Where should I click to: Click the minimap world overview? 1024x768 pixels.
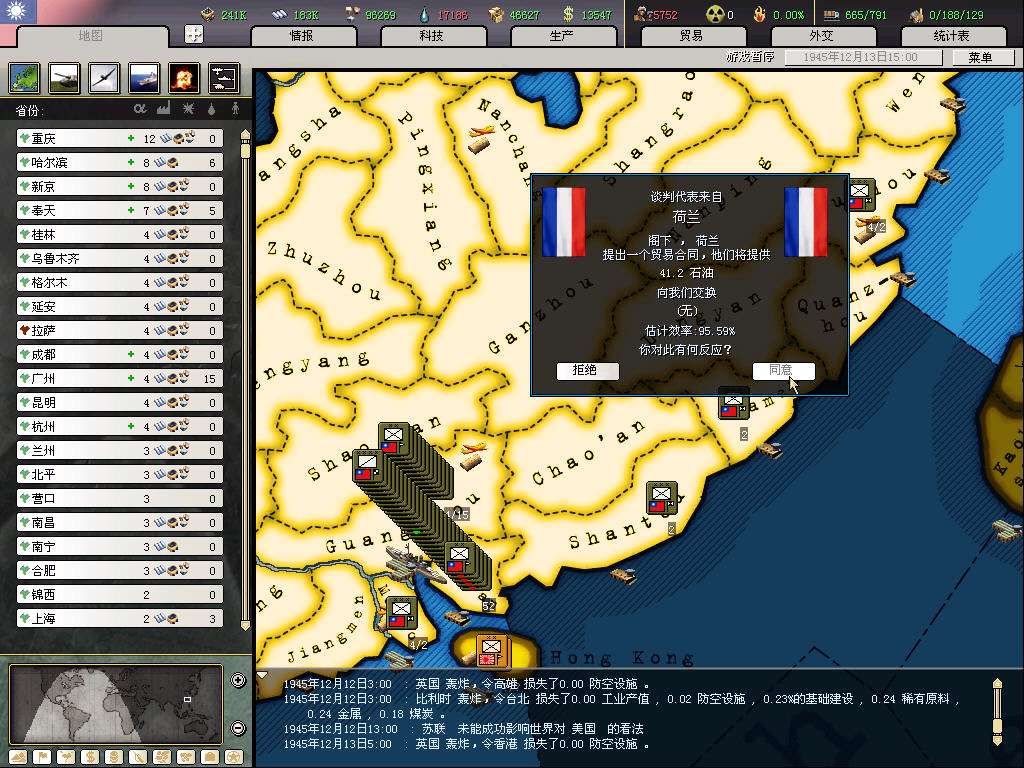click(116, 705)
